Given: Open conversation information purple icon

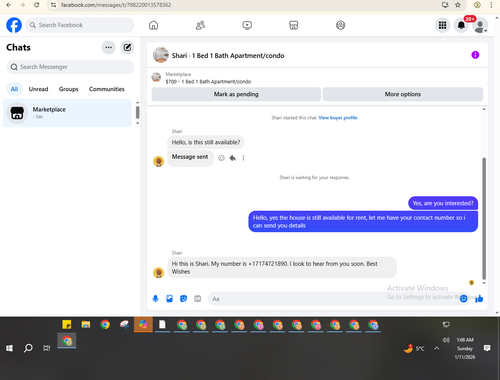Looking at the screenshot, I should [475, 55].
